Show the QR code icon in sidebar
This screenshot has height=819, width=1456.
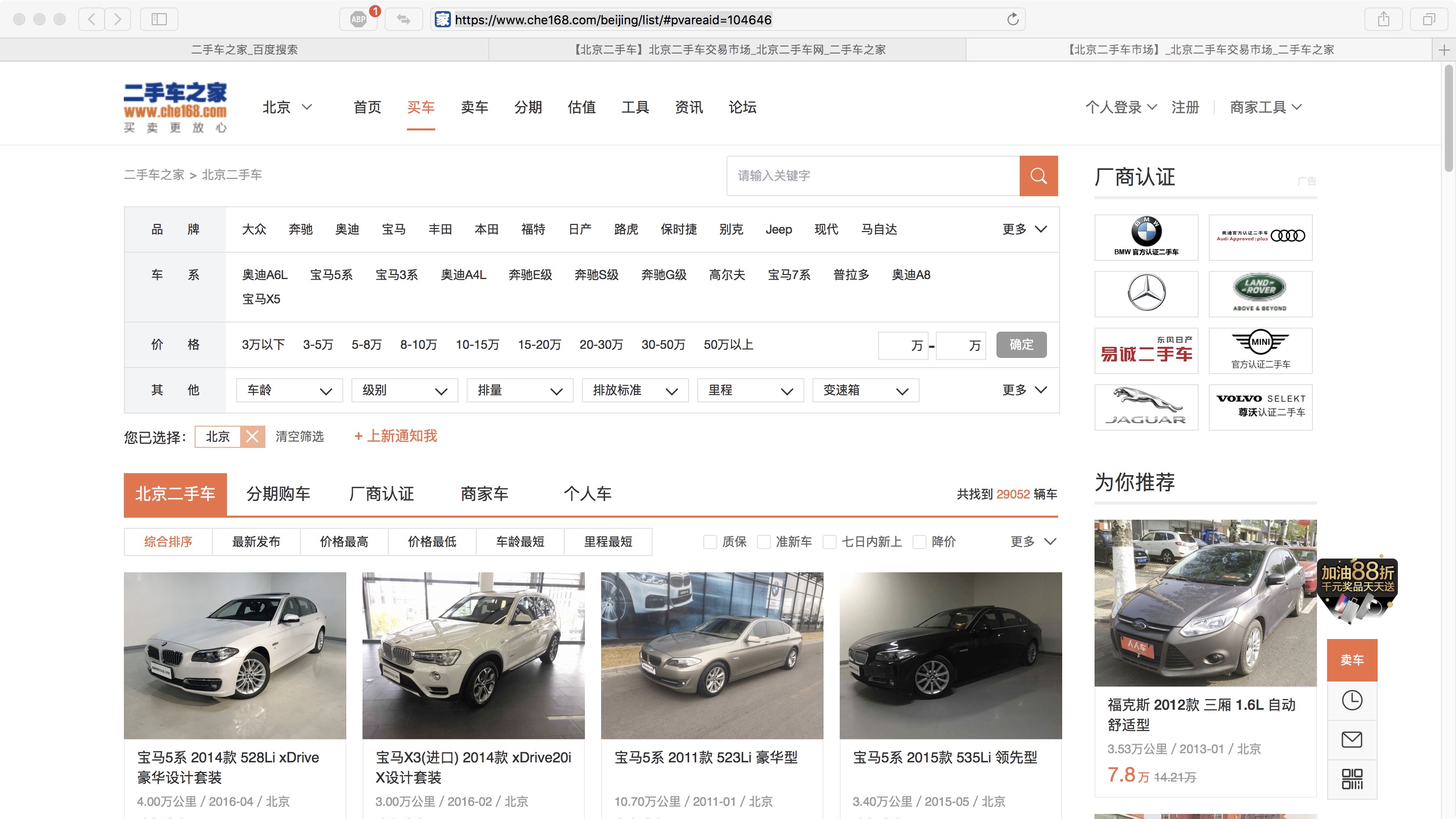click(1351, 779)
